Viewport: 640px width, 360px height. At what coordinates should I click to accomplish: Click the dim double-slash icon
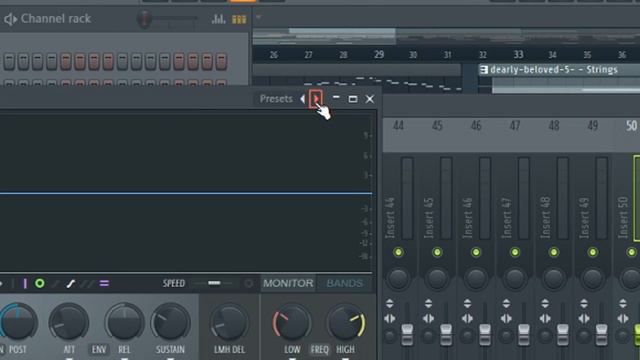[87, 283]
